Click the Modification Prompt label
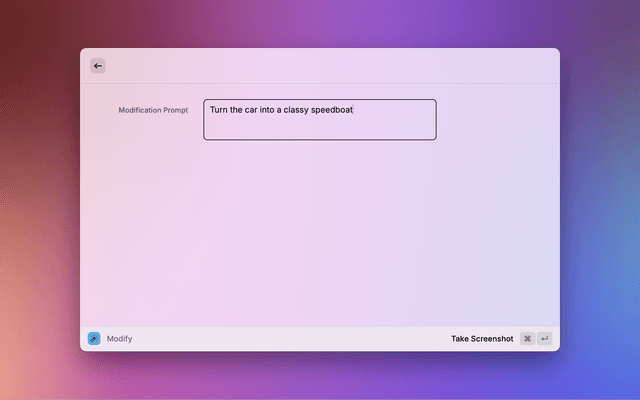The height and width of the screenshot is (400, 640). (x=153, y=110)
